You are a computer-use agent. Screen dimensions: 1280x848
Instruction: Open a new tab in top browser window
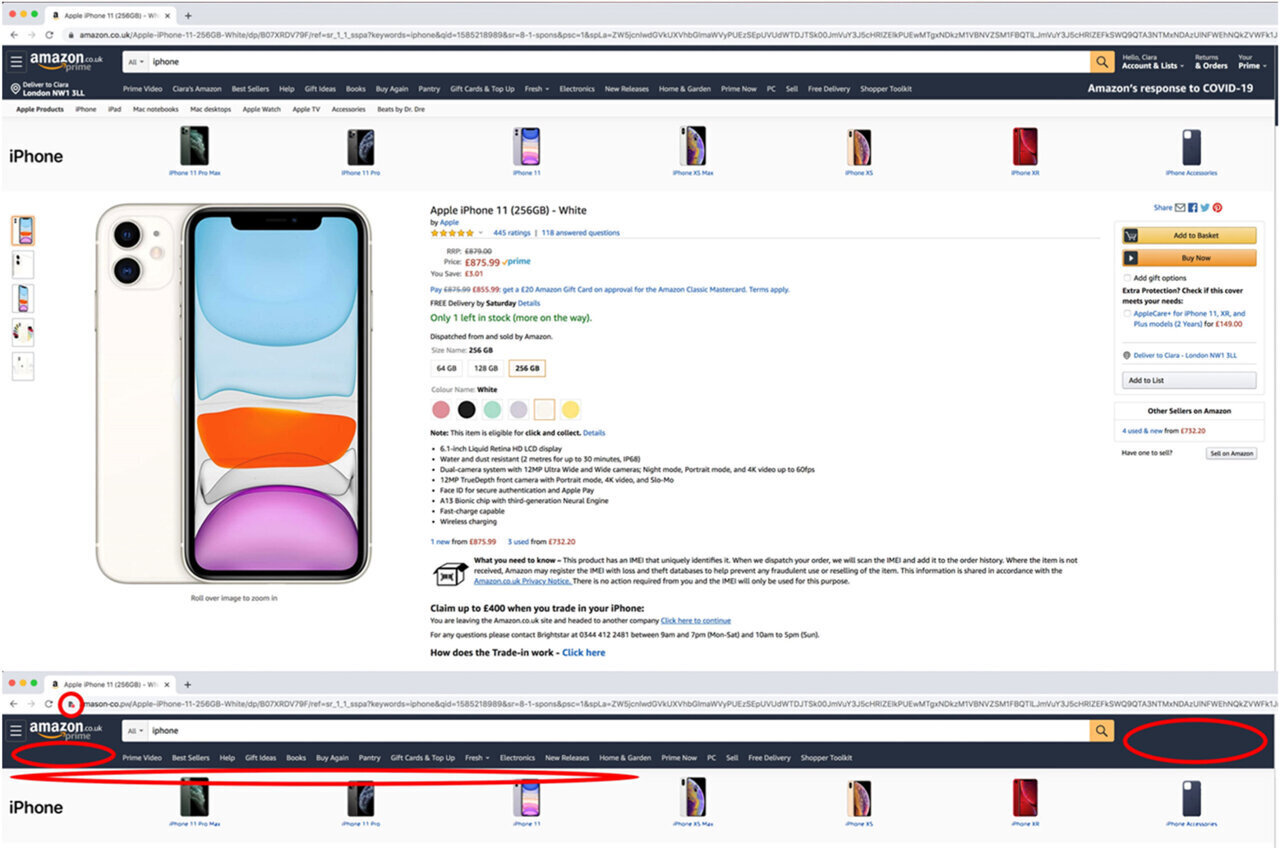tap(188, 15)
